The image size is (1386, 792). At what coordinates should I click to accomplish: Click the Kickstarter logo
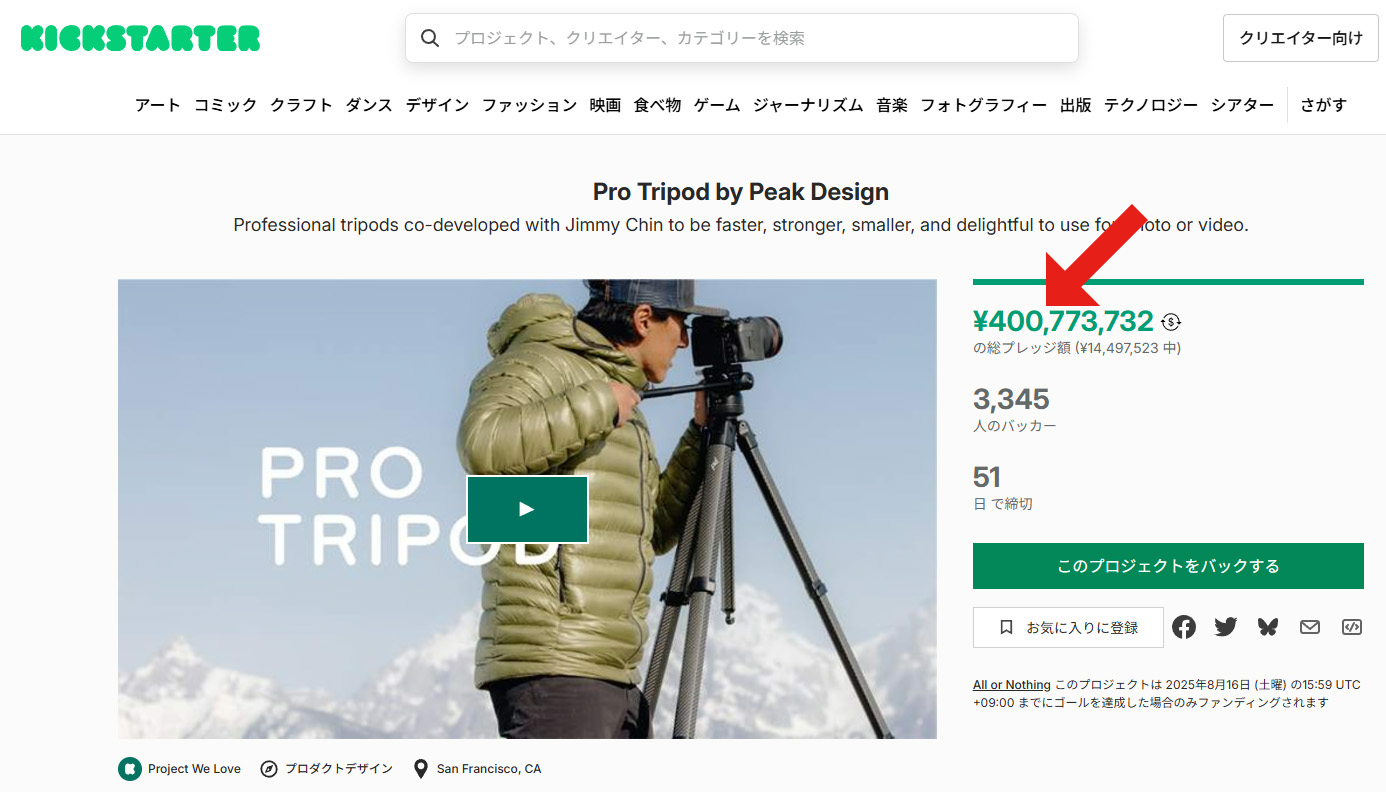click(140, 38)
